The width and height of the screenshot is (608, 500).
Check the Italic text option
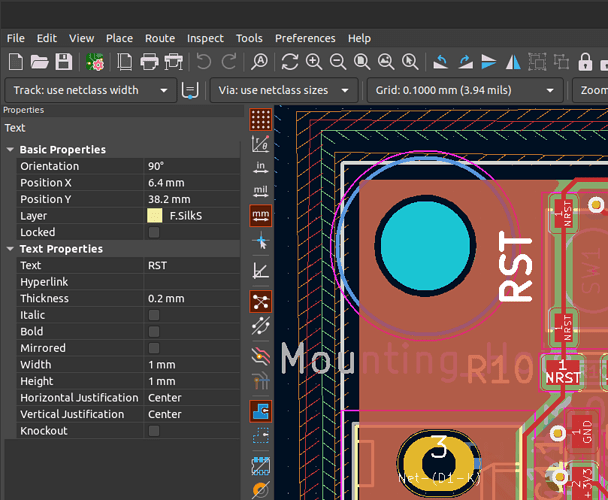coord(154,315)
